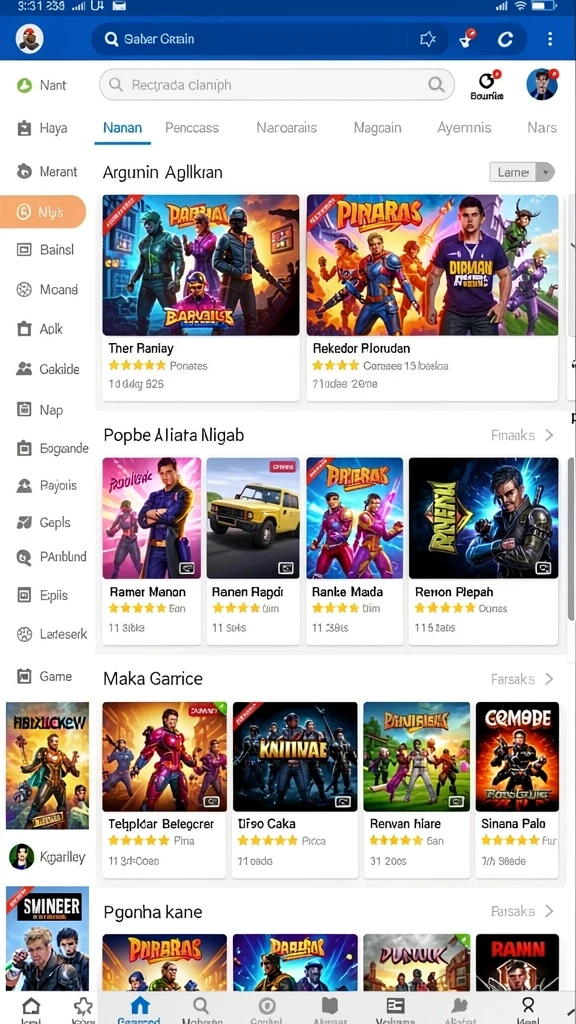Image resolution: width=576 pixels, height=1024 pixels.
Task: Open the user profile avatar near search
Action: tap(542, 84)
